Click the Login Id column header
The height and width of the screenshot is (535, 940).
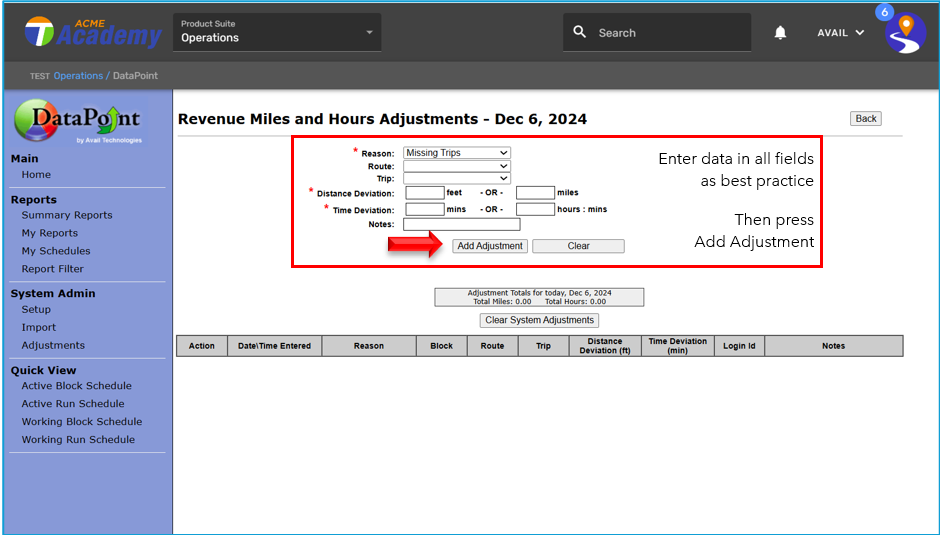pos(739,346)
